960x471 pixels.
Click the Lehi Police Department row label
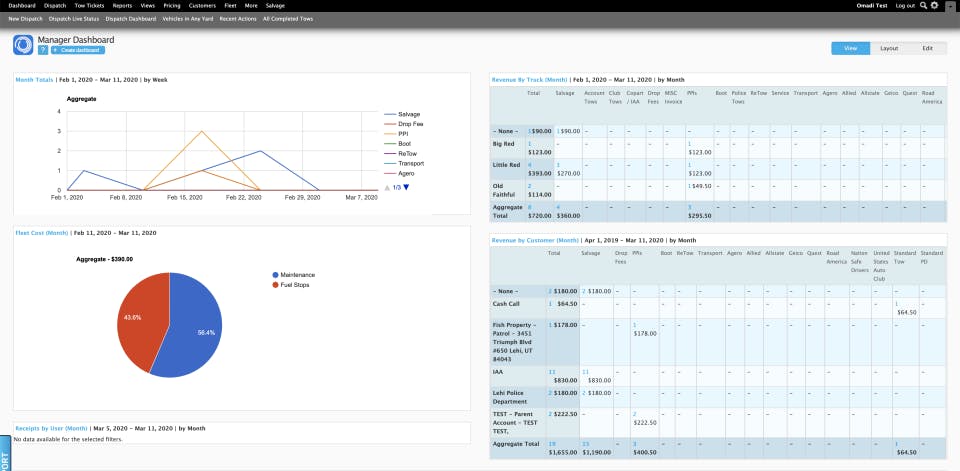(x=510, y=397)
